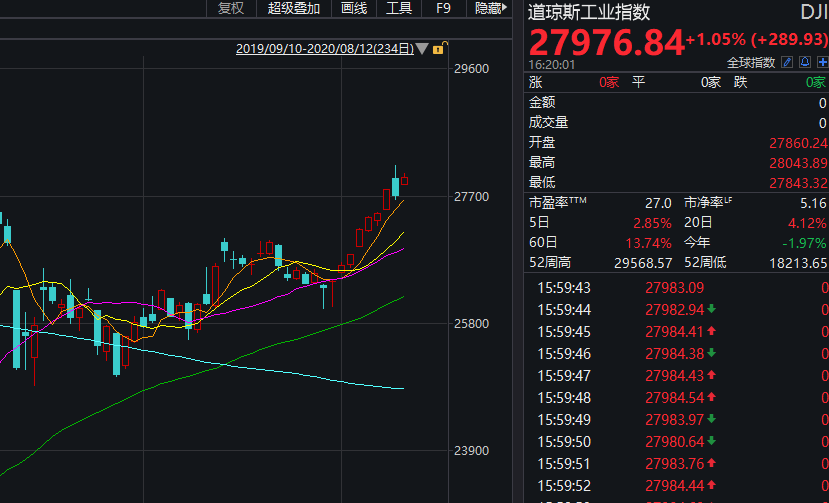Click the tick row at 15:59:48
Image resolution: width=829 pixels, height=503 pixels.
(x=677, y=398)
